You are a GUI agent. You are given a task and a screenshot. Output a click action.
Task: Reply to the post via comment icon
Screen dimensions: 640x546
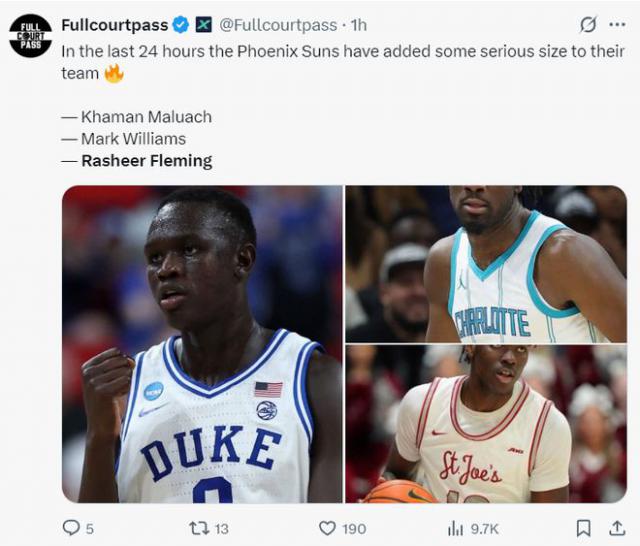tap(72, 527)
